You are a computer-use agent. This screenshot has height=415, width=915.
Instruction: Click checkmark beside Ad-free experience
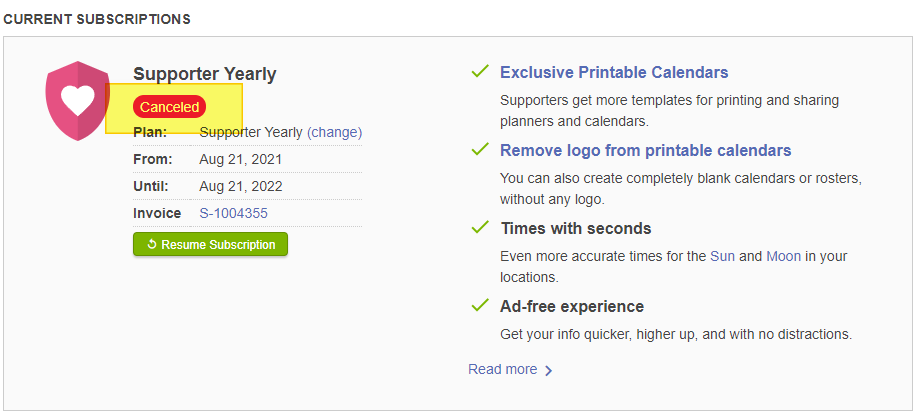pos(480,305)
